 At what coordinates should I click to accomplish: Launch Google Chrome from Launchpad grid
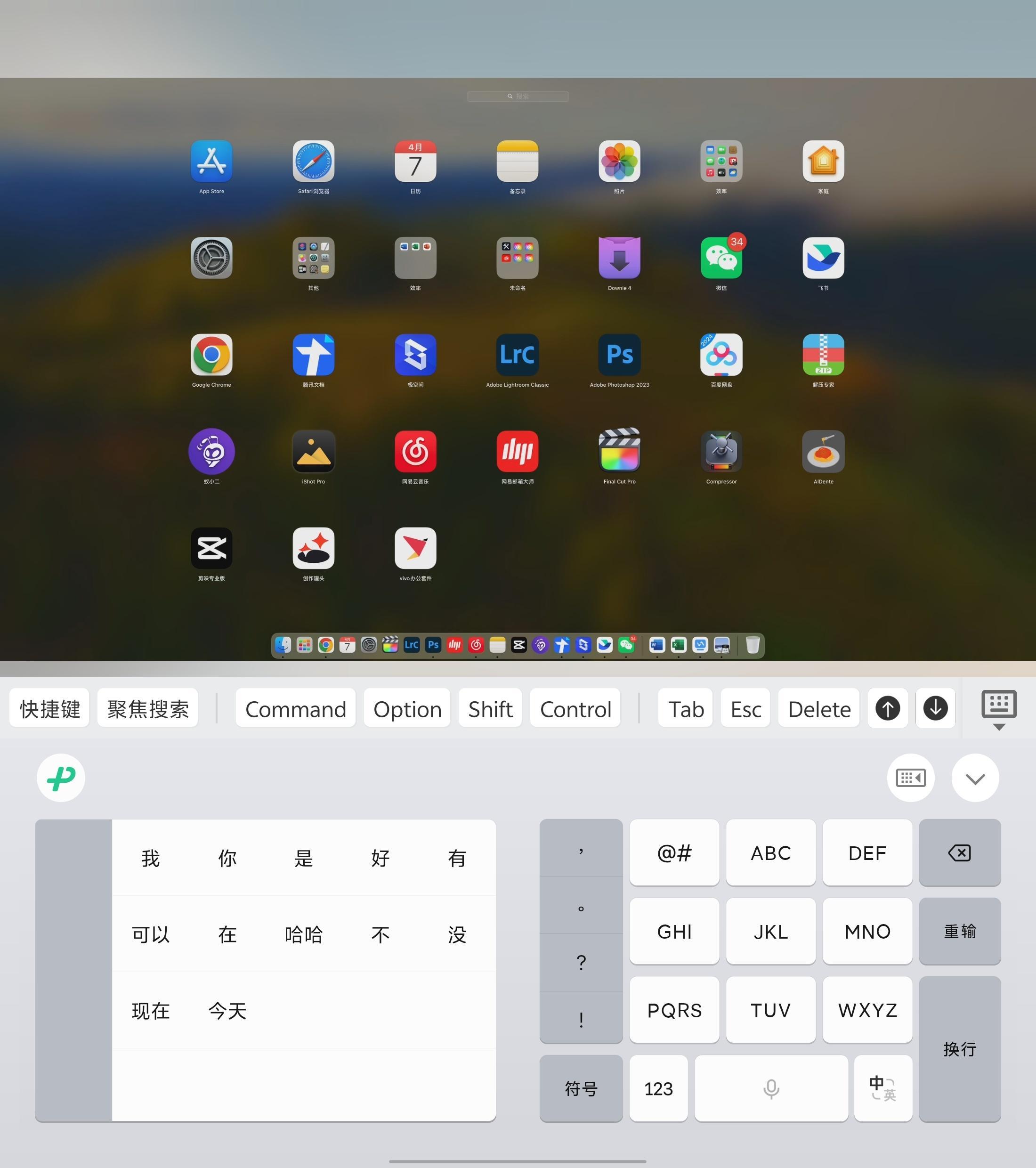tap(211, 354)
